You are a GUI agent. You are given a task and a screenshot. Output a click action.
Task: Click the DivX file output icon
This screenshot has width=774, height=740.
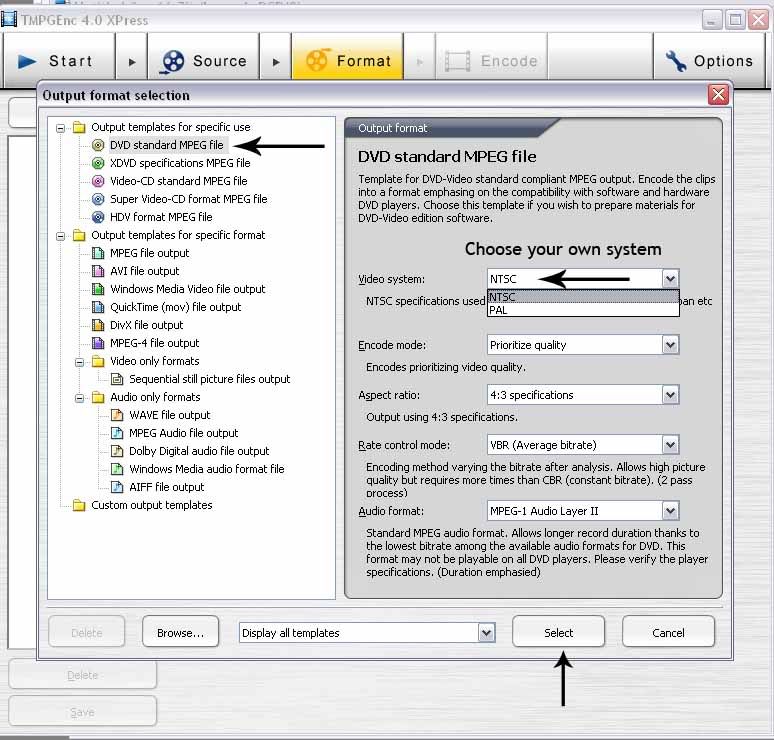tap(98, 325)
